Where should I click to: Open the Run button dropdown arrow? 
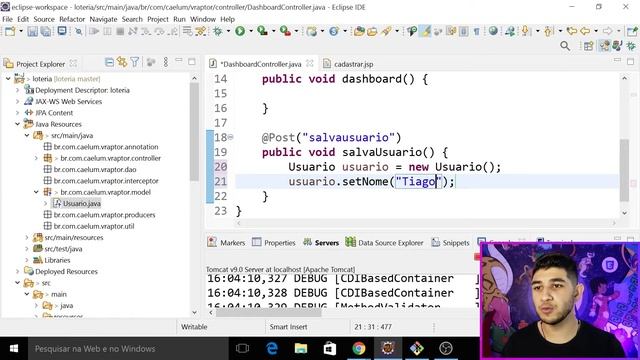(251, 31)
